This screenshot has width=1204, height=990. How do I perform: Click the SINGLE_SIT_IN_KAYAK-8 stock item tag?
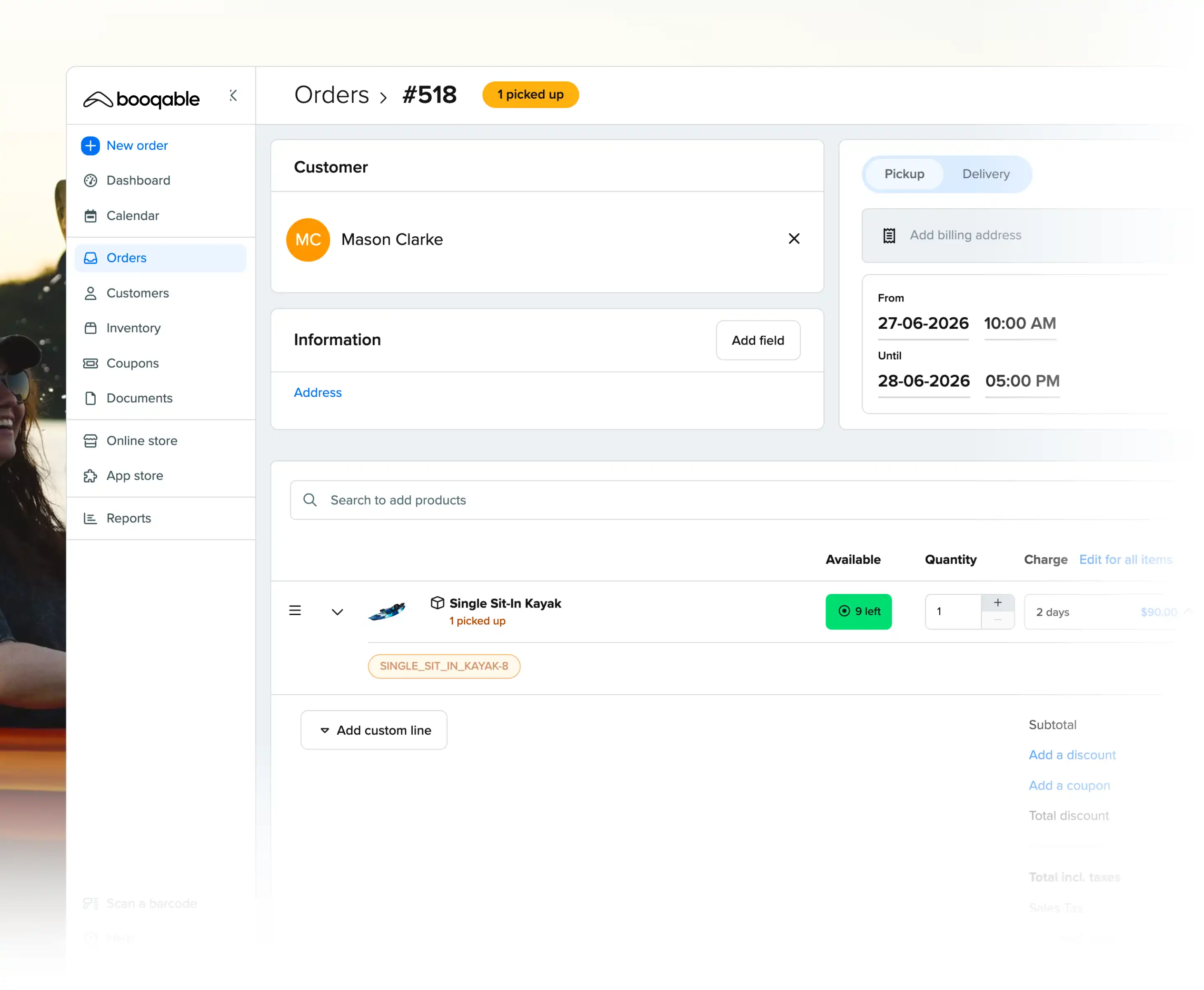[444, 666]
